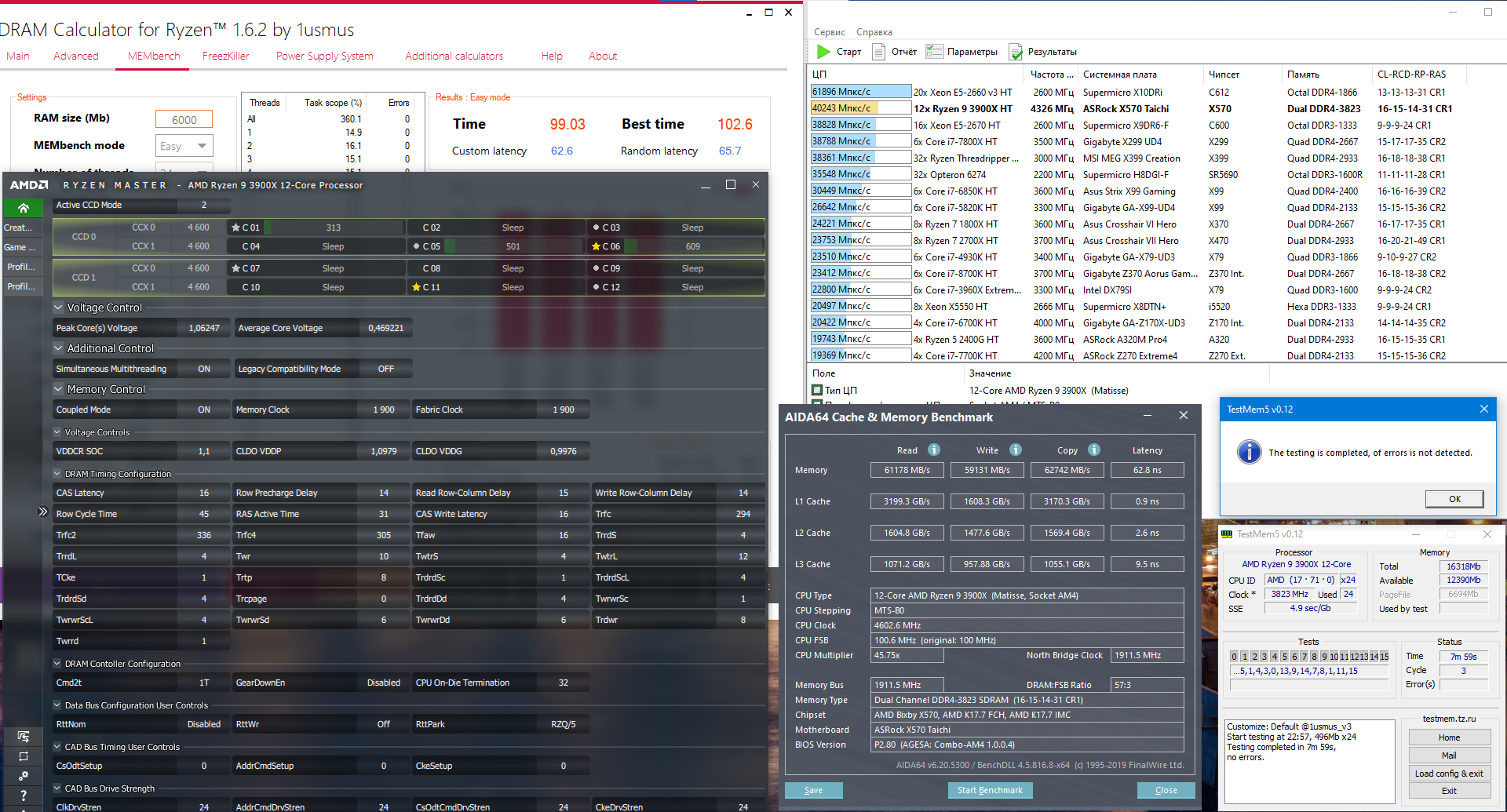Toggle the Тип ЦП checkbox
1507x812 pixels.
pyautogui.click(x=817, y=390)
